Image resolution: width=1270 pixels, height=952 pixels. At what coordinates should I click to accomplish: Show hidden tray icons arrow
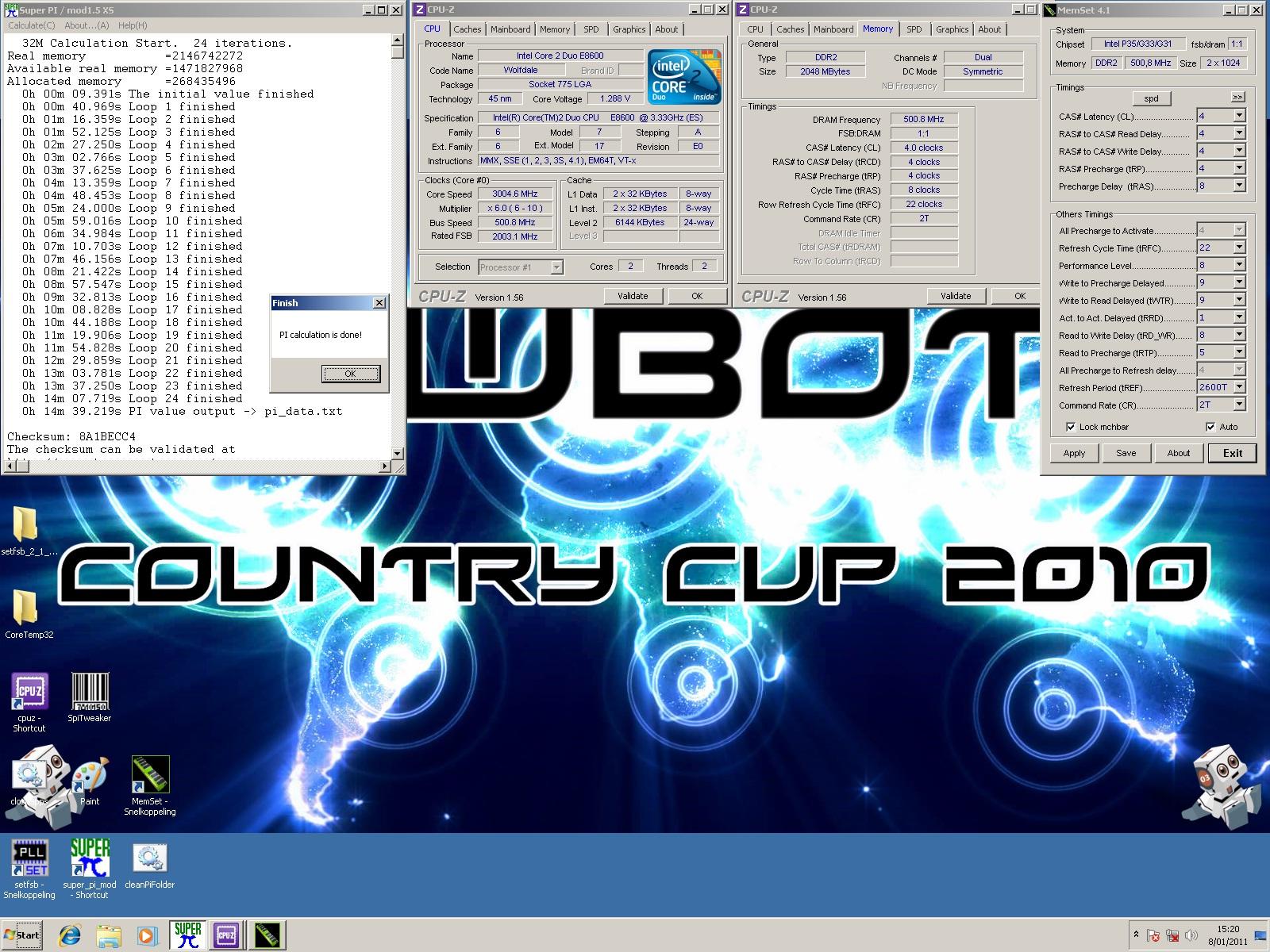pos(1135,935)
